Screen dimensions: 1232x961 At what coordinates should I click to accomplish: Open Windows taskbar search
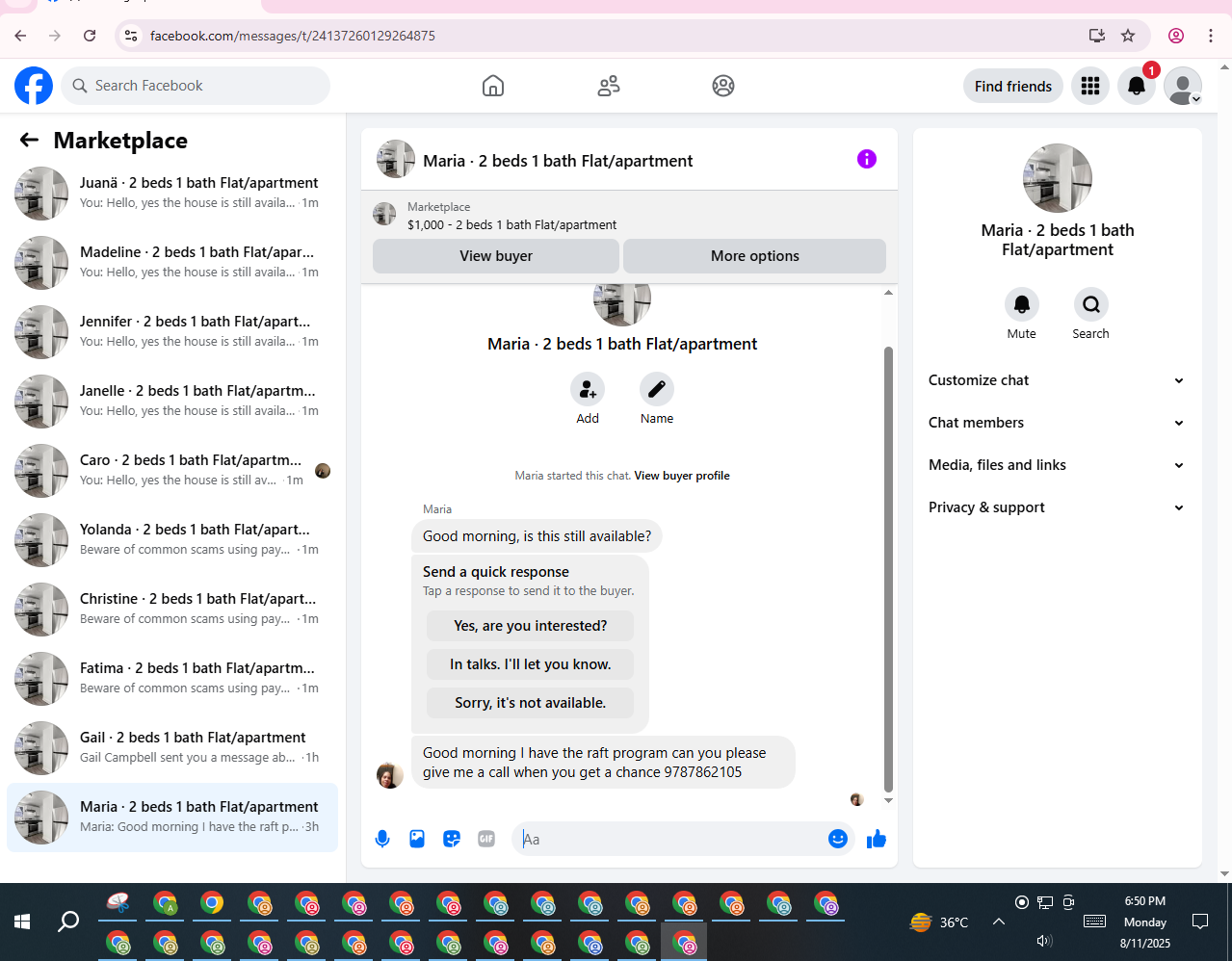tap(68, 922)
